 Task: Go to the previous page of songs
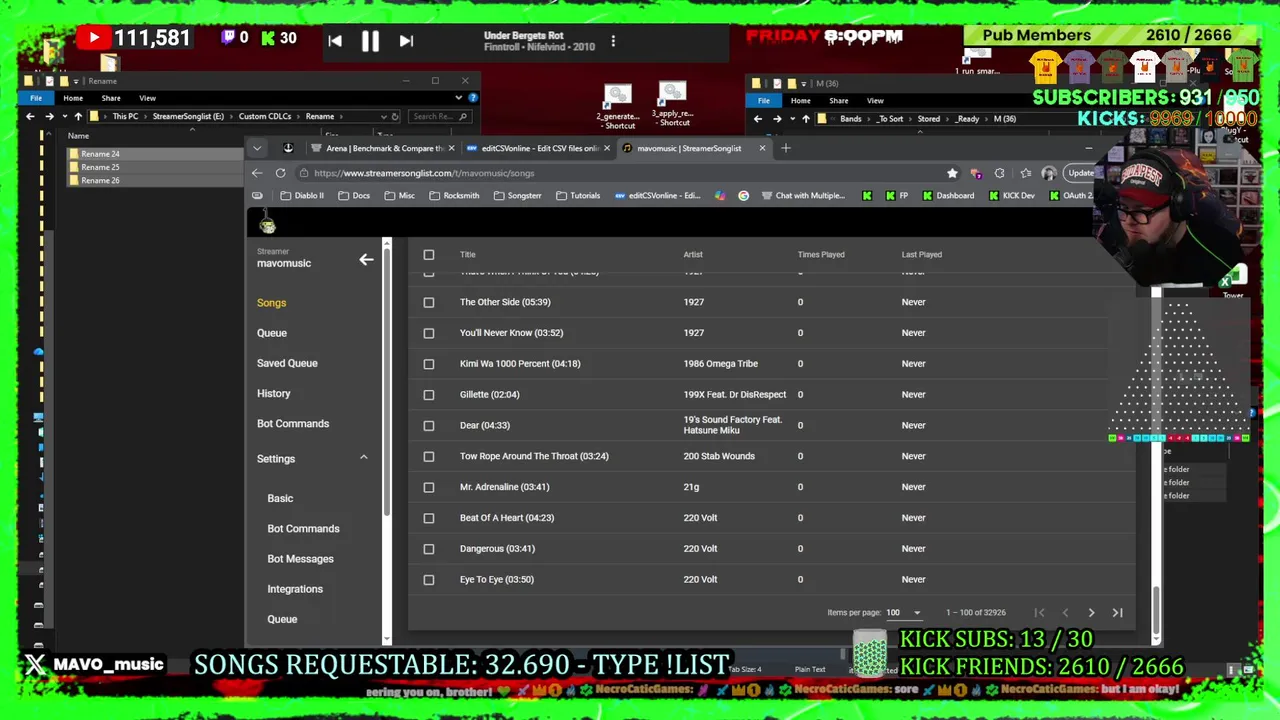tap(1065, 612)
